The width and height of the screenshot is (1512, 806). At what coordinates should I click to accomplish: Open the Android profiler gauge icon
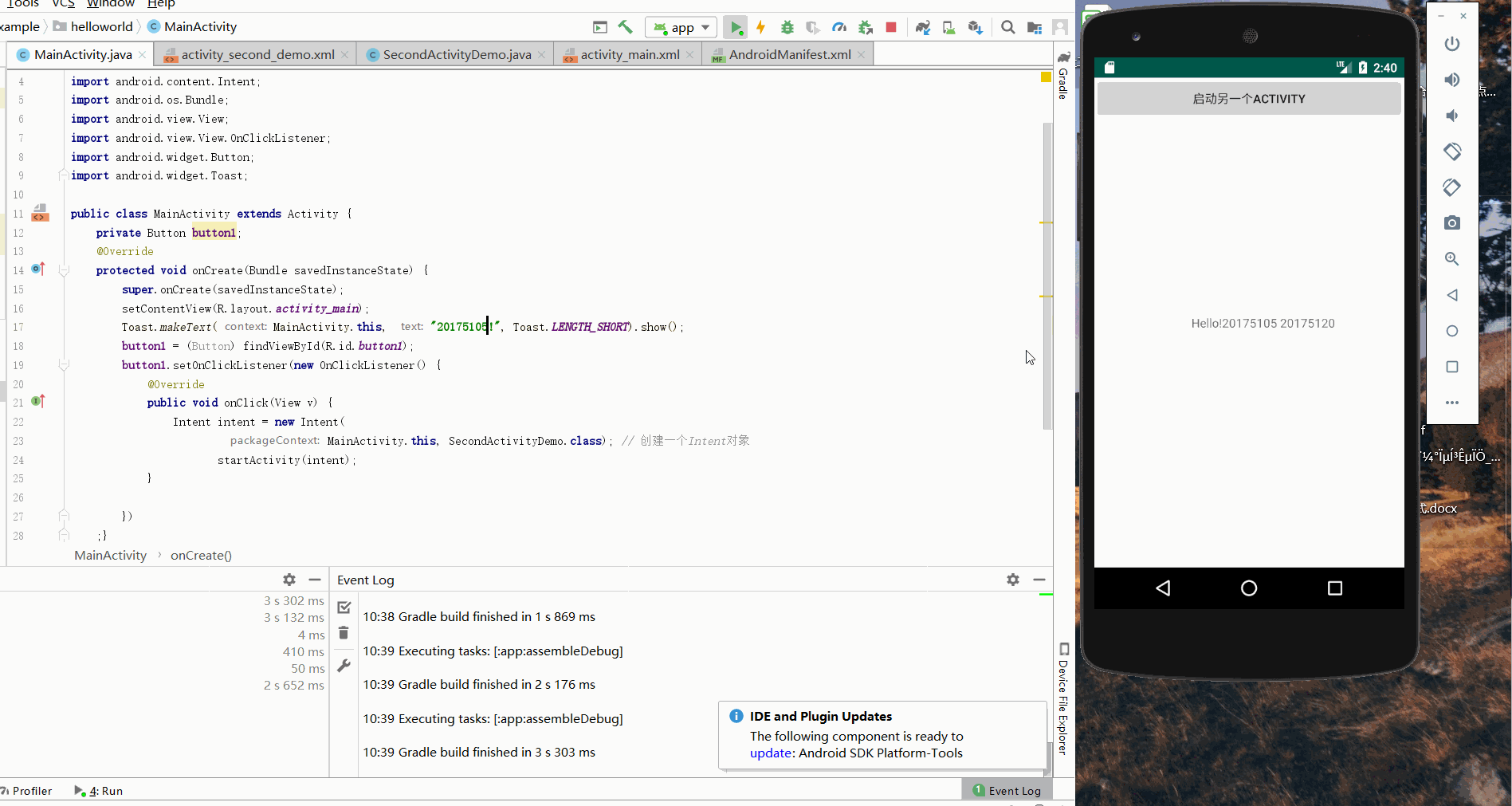[838, 28]
